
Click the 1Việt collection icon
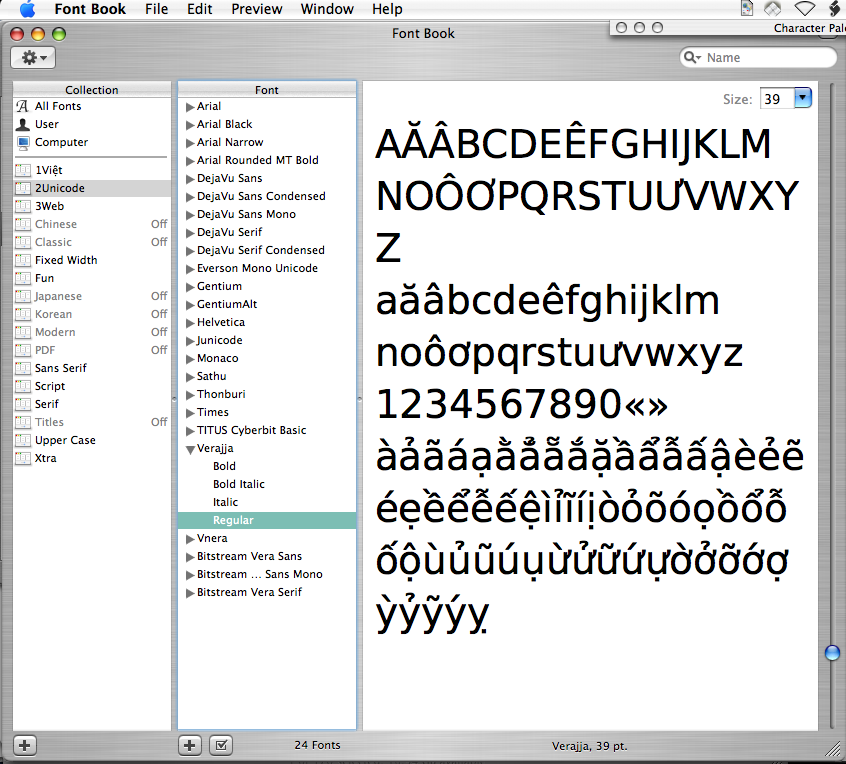pyautogui.click(x=23, y=170)
